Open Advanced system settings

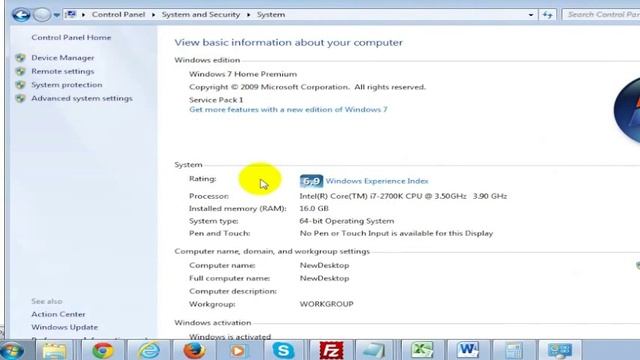(x=82, y=98)
